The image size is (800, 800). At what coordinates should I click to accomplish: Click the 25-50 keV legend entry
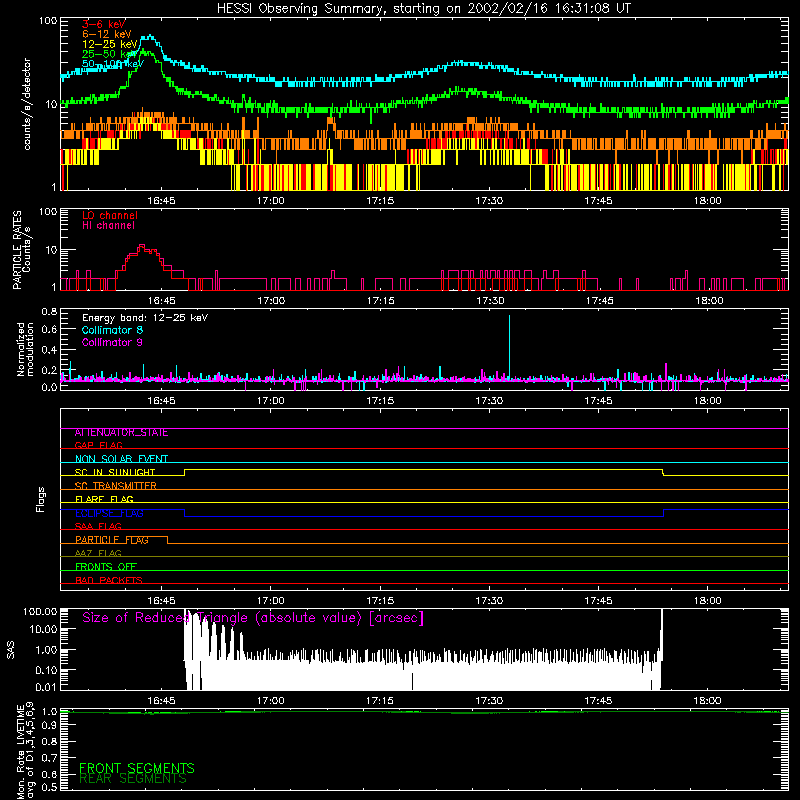click(109, 54)
